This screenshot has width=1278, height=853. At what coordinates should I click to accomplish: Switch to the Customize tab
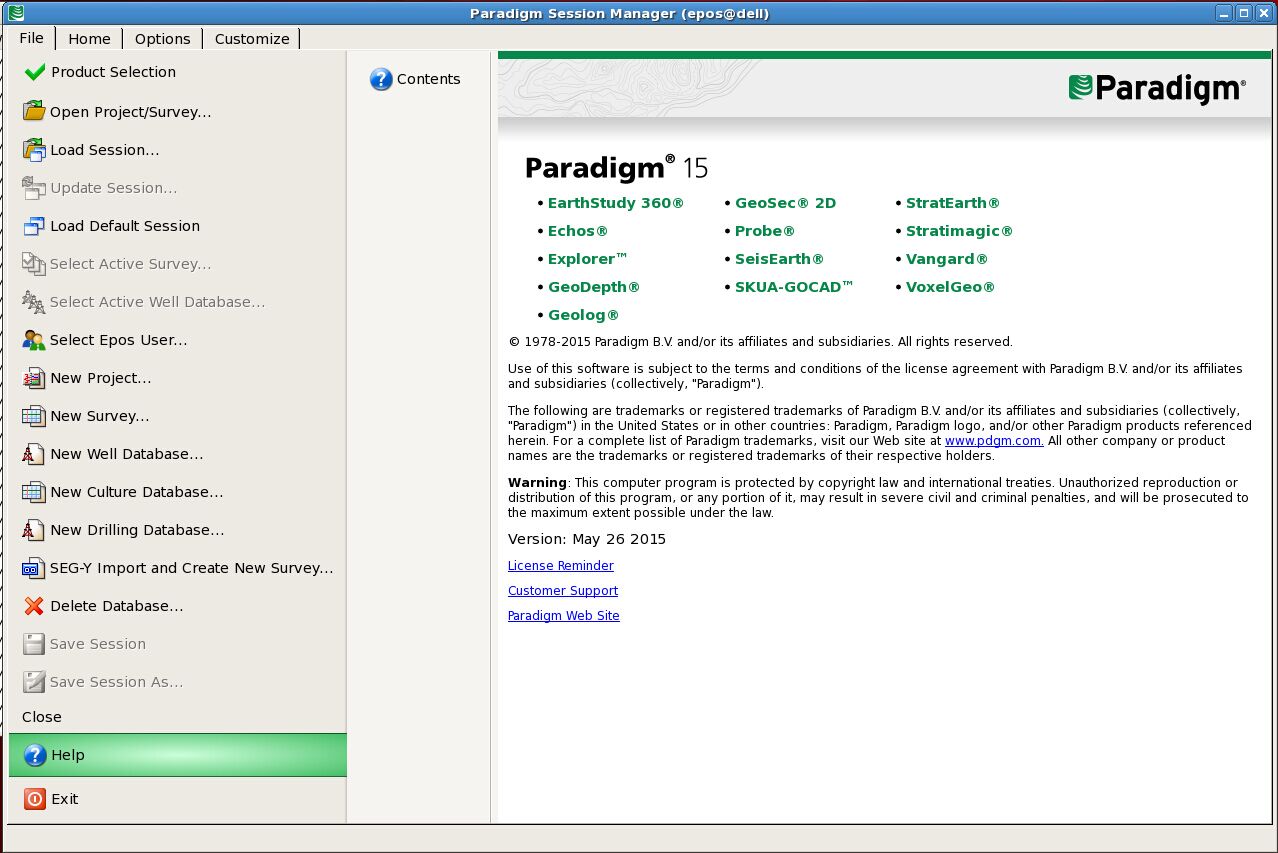coord(252,39)
